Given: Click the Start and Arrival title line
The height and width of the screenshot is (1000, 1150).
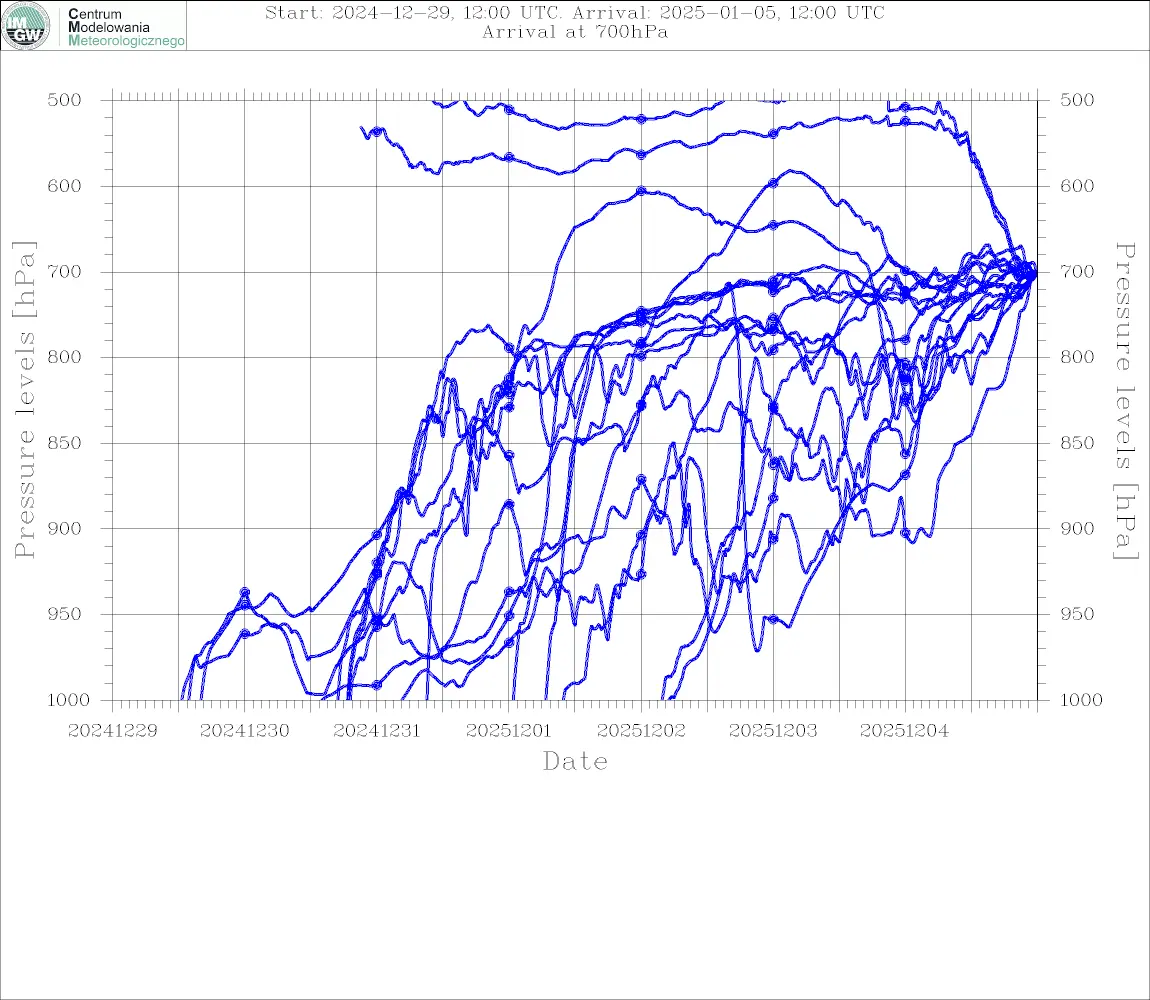Looking at the screenshot, I should point(575,12).
